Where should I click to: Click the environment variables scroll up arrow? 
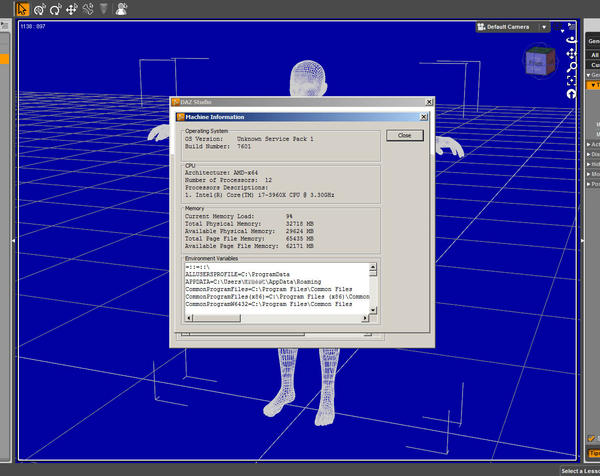373,267
